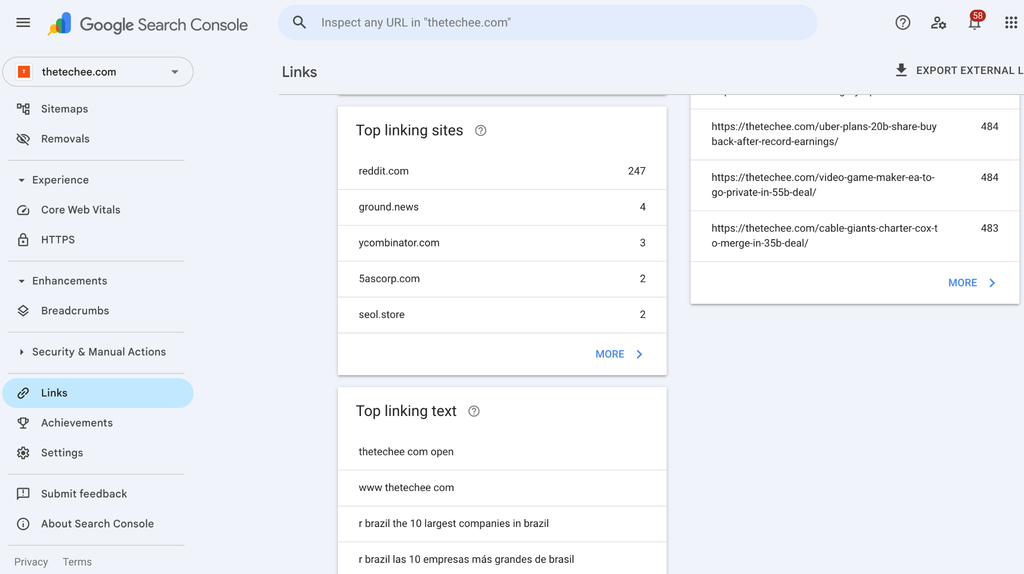
Task: Open help for Top linking text
Action: coord(474,411)
